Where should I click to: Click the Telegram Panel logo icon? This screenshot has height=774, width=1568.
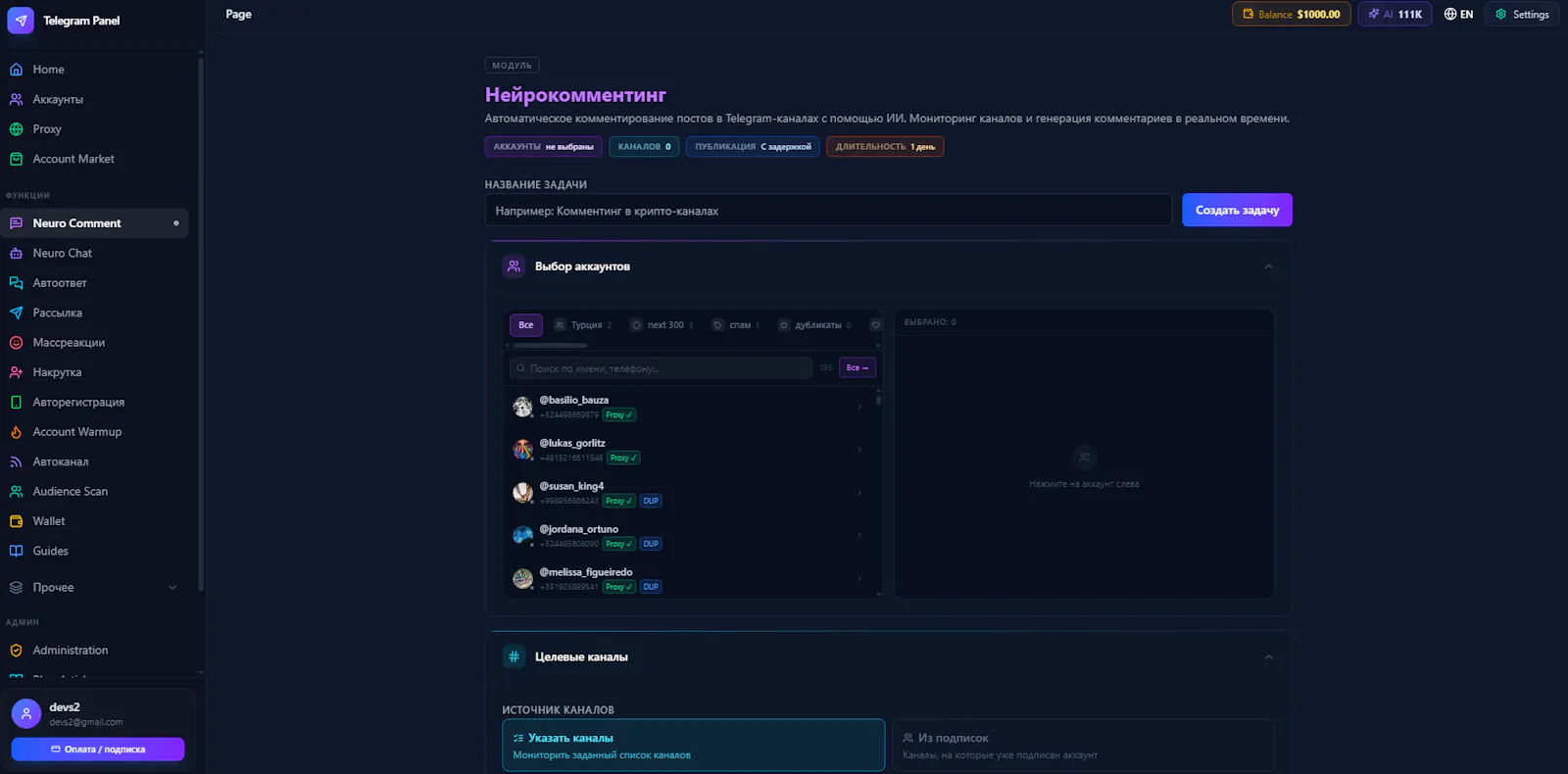point(21,21)
